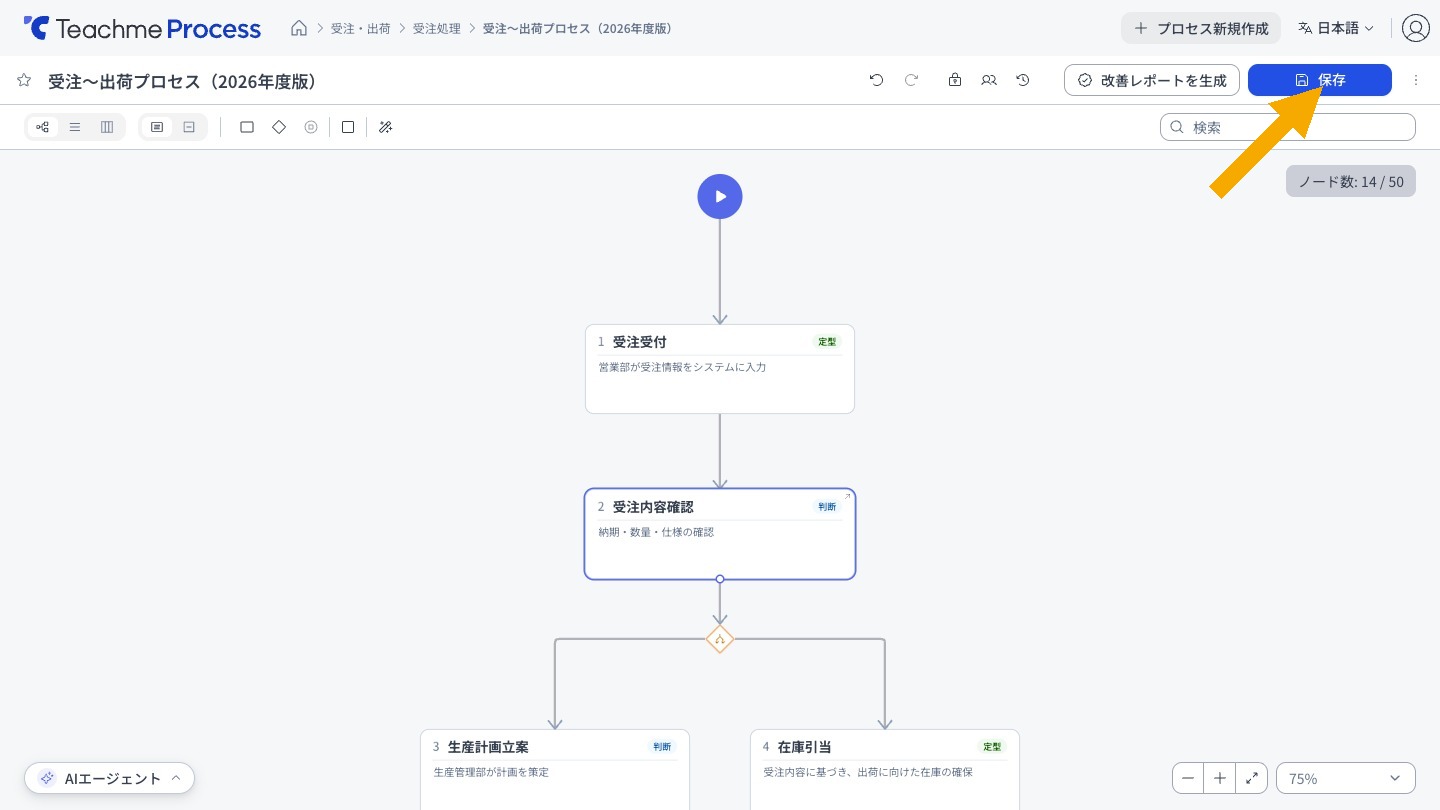The width and height of the screenshot is (1440, 810).
Task: Redo the last undone edit
Action: [911, 80]
